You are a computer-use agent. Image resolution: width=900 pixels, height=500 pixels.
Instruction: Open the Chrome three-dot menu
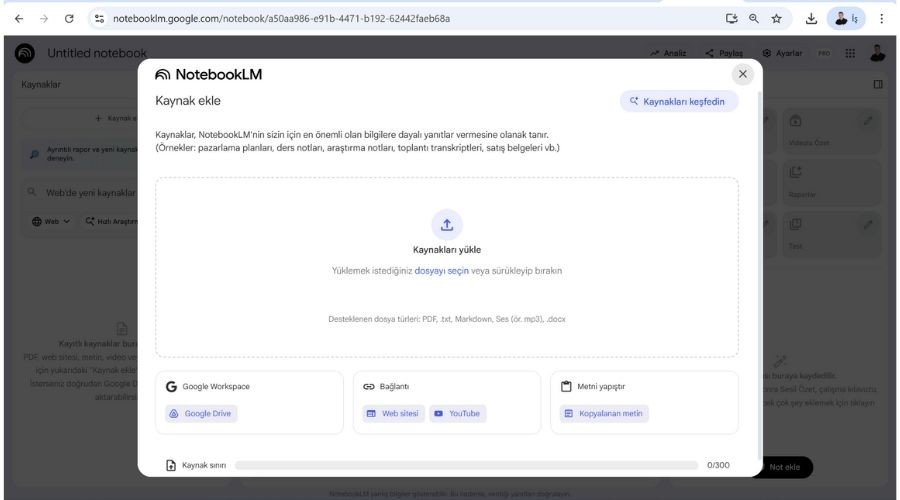click(881, 18)
